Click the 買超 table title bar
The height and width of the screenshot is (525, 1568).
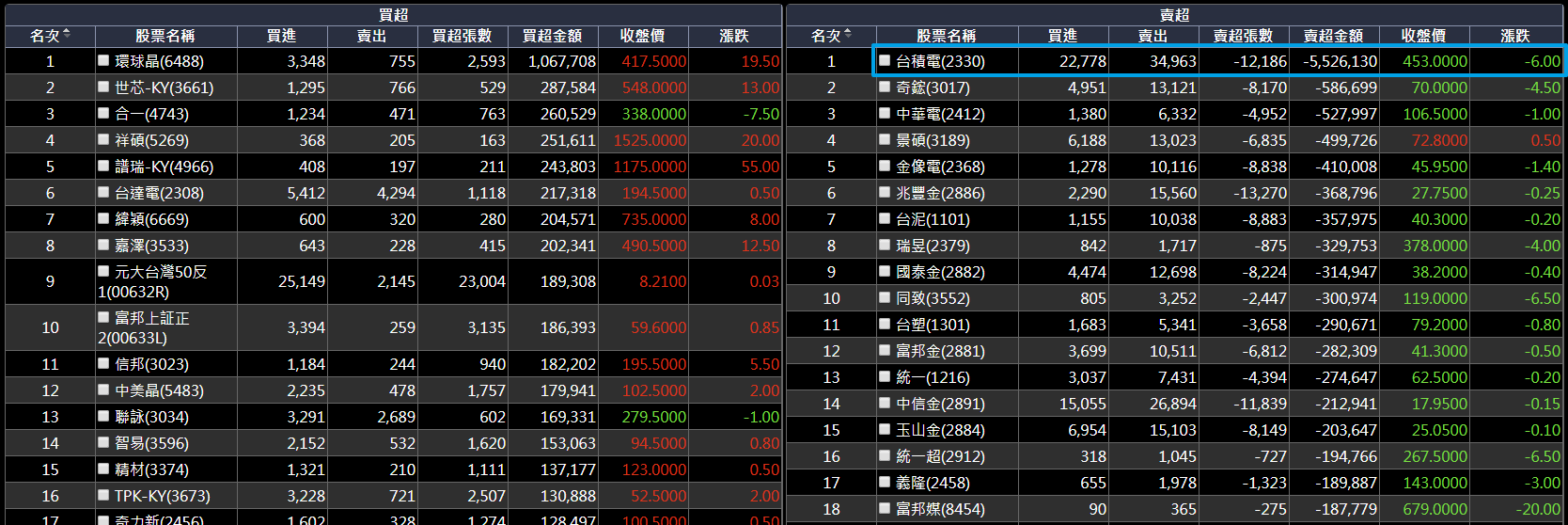[x=393, y=15]
